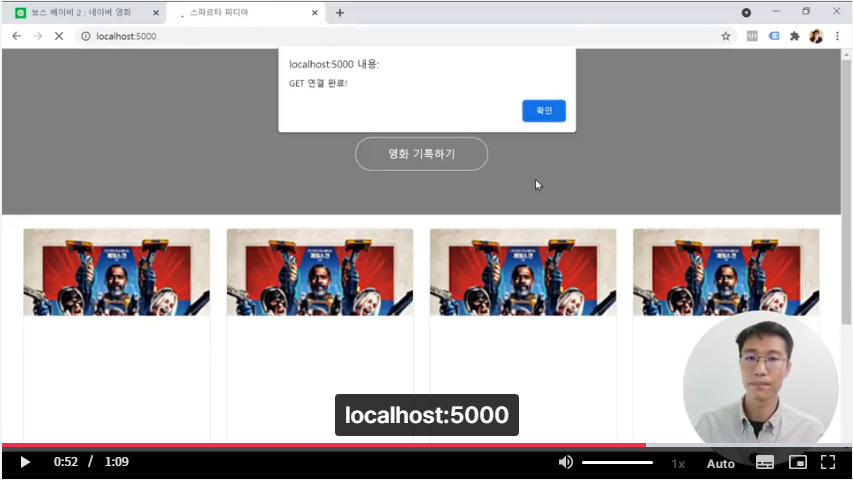The width and height of the screenshot is (853, 480).
Task: Go back to previous page
Action: click(x=17, y=36)
